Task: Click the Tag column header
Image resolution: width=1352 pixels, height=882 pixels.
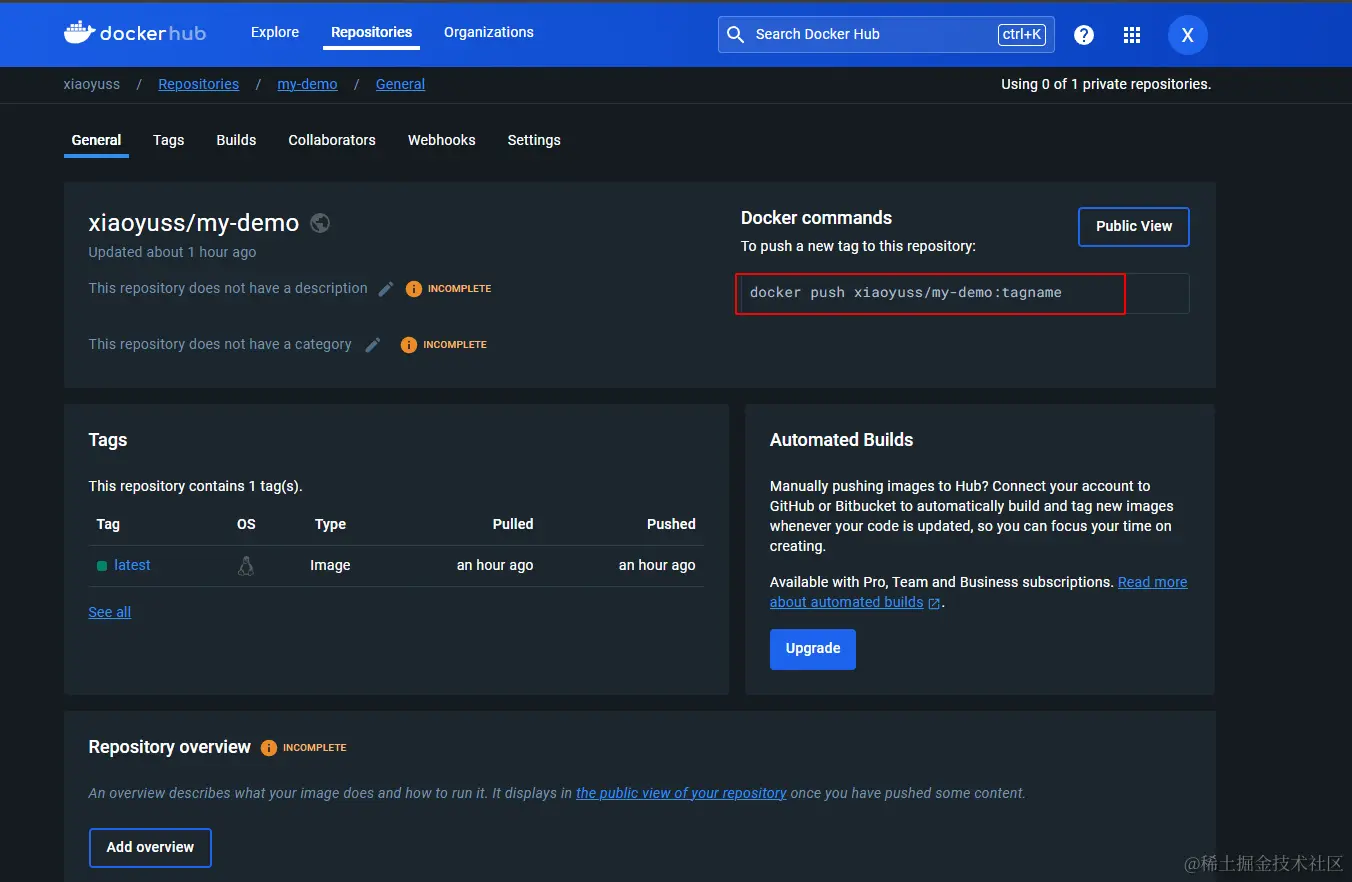Action: (108, 525)
